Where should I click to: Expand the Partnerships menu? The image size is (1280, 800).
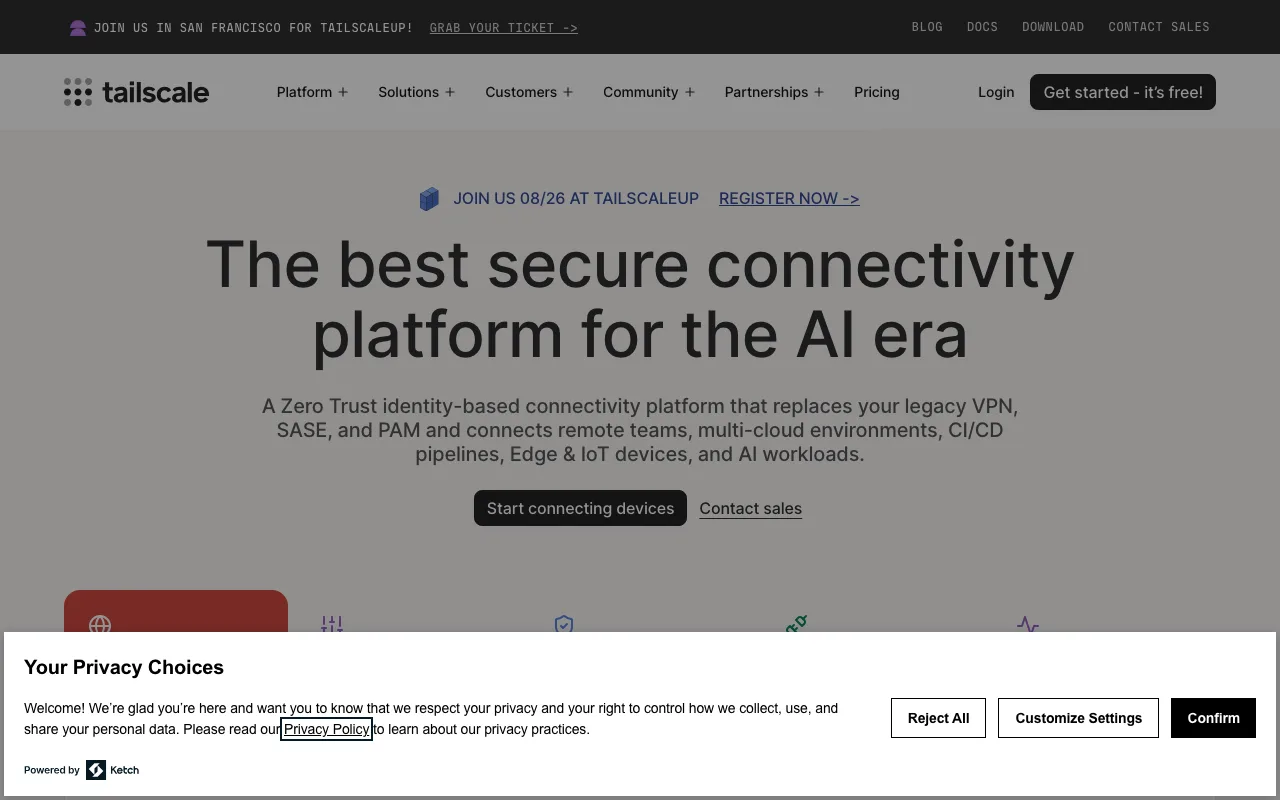(774, 92)
